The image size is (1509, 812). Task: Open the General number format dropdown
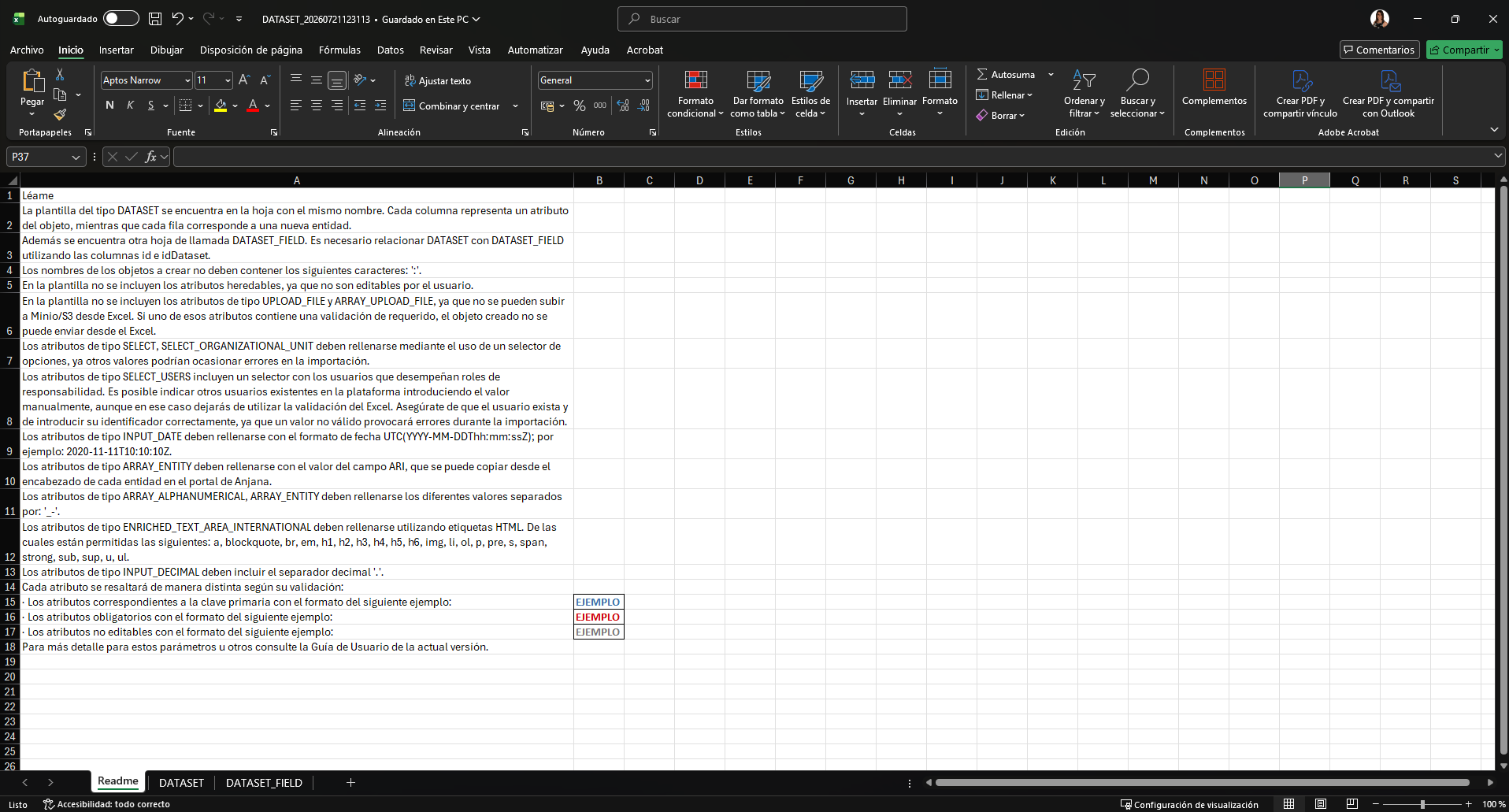click(647, 80)
